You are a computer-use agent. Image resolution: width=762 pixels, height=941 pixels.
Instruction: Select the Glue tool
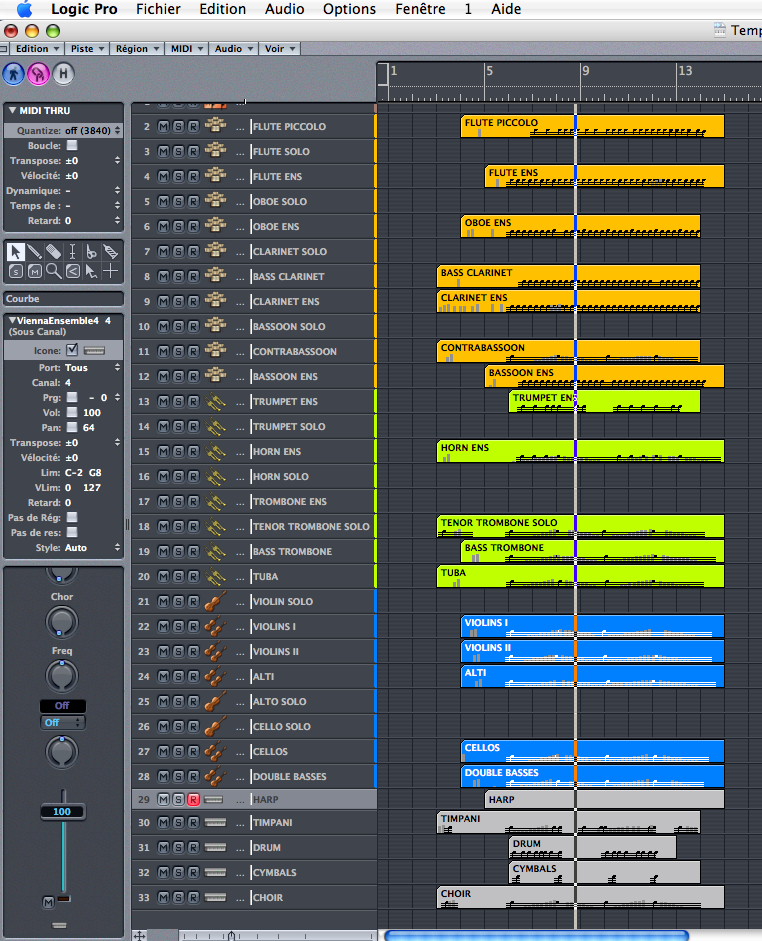[110, 252]
